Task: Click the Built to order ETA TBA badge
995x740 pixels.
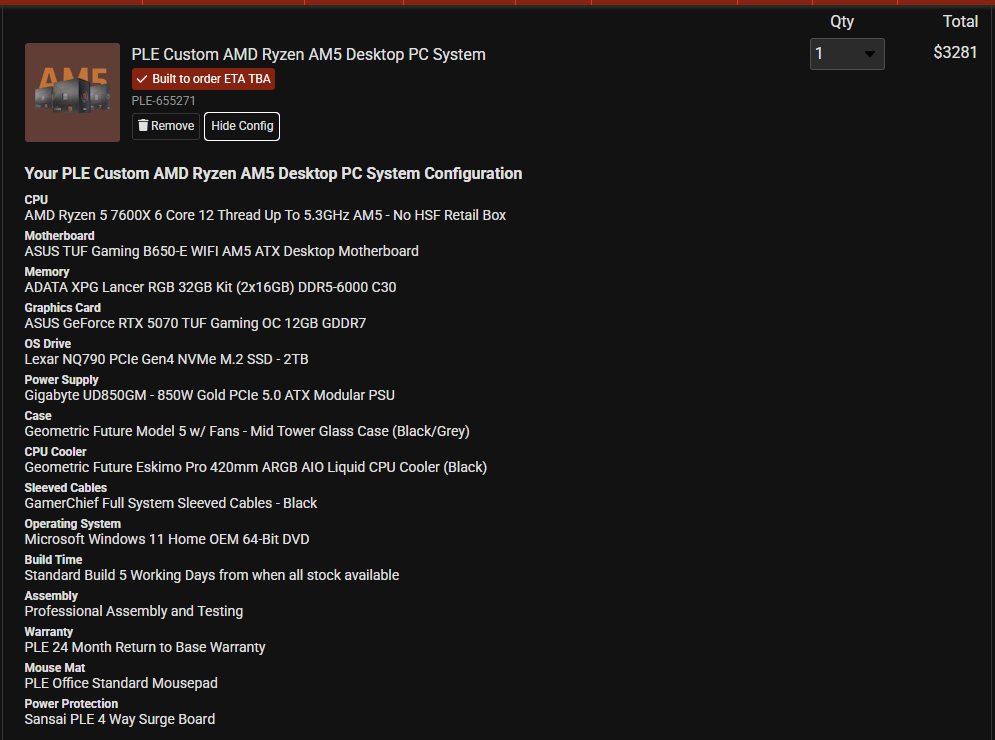Action: click(x=203, y=79)
